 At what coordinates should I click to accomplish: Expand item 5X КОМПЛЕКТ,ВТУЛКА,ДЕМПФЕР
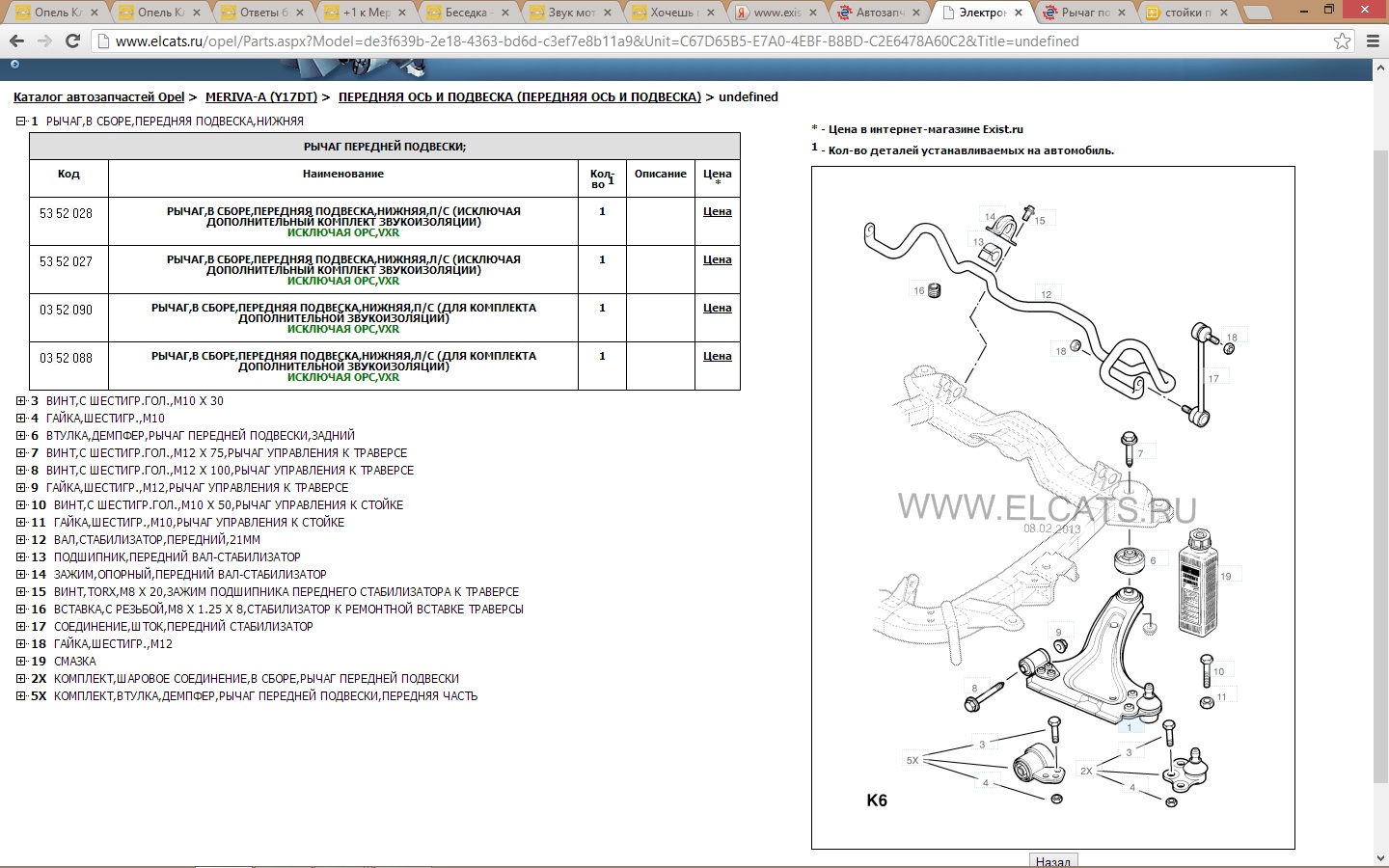[x=21, y=696]
